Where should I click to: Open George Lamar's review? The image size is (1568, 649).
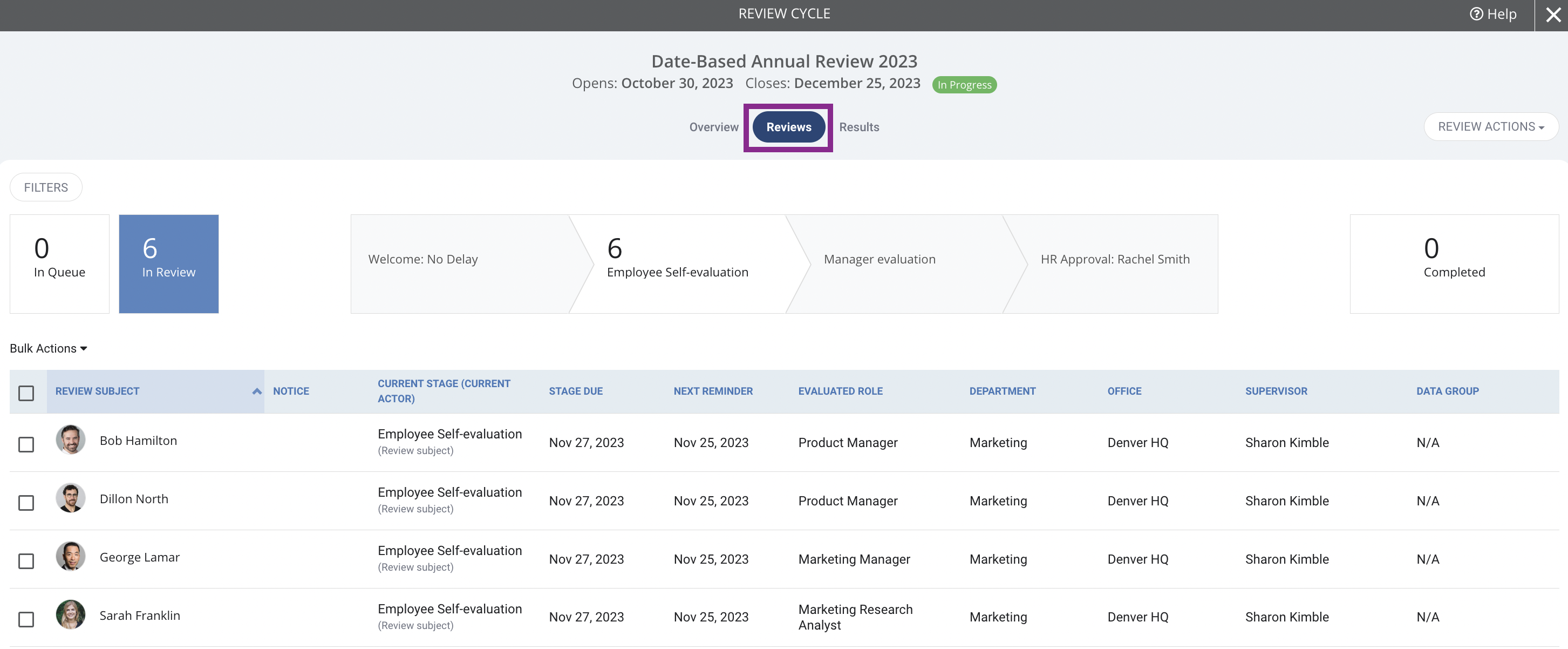pyautogui.click(x=139, y=557)
